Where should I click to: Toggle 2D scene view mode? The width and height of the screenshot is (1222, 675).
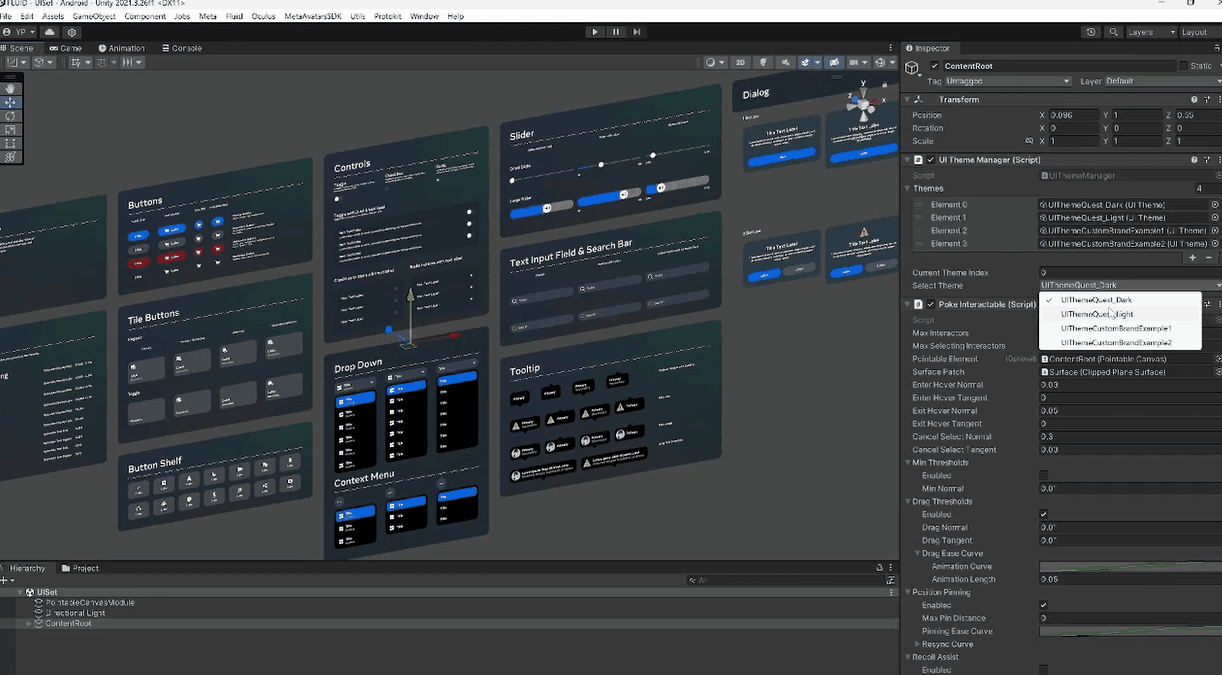click(x=740, y=63)
